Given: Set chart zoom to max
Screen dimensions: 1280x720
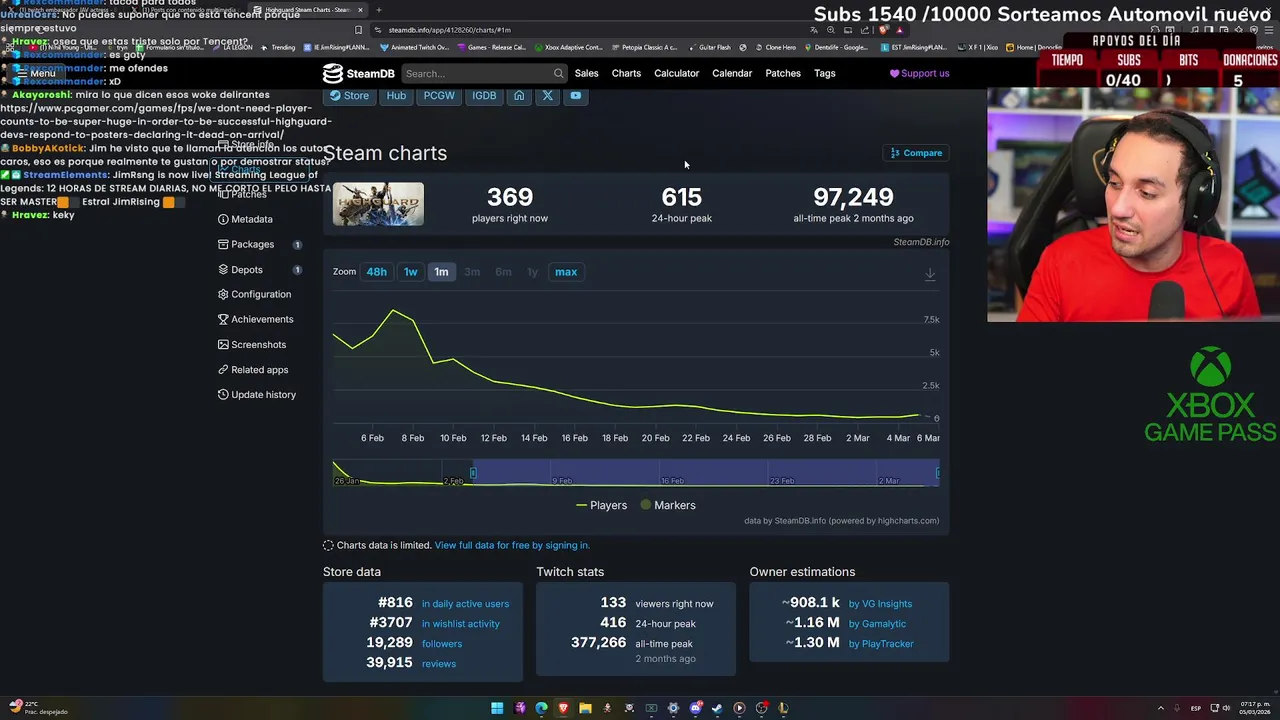Looking at the screenshot, I should 566,272.
